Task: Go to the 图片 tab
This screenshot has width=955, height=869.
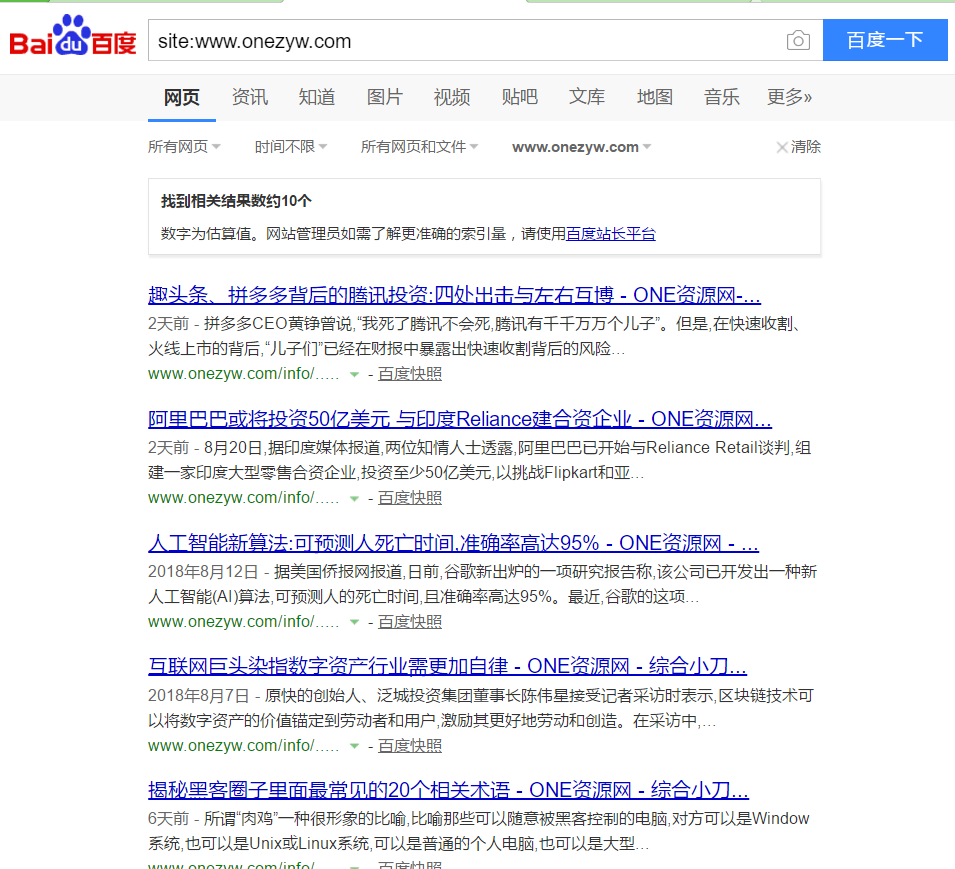Action: (x=384, y=97)
